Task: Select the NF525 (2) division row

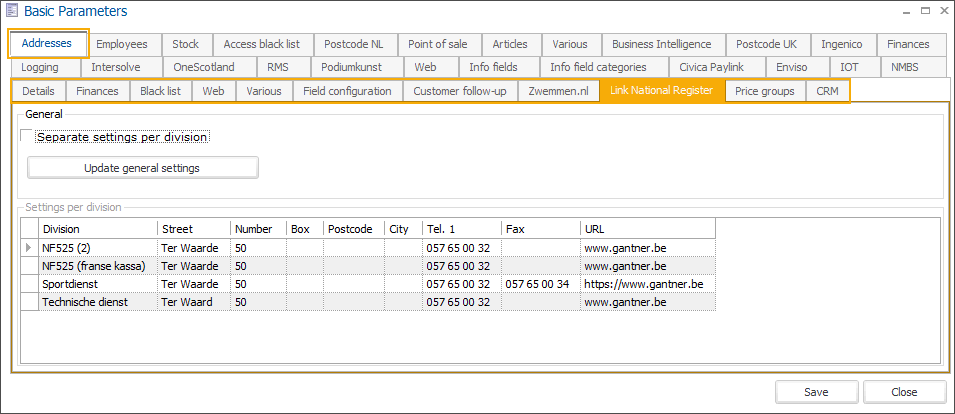Action: pyautogui.click(x=368, y=248)
